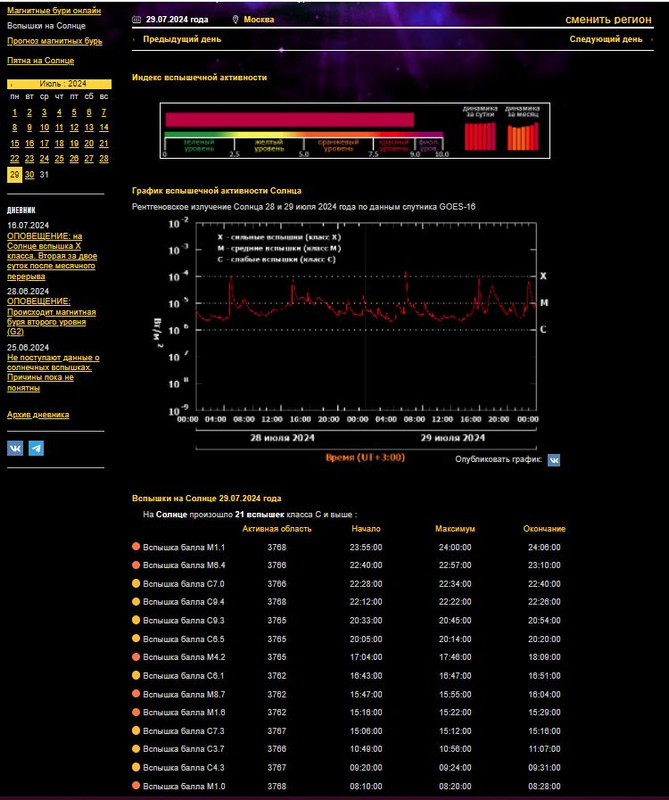The height and width of the screenshot is (800, 669).
Task: Click the location pin icon near Москва
Action: (x=235, y=19)
